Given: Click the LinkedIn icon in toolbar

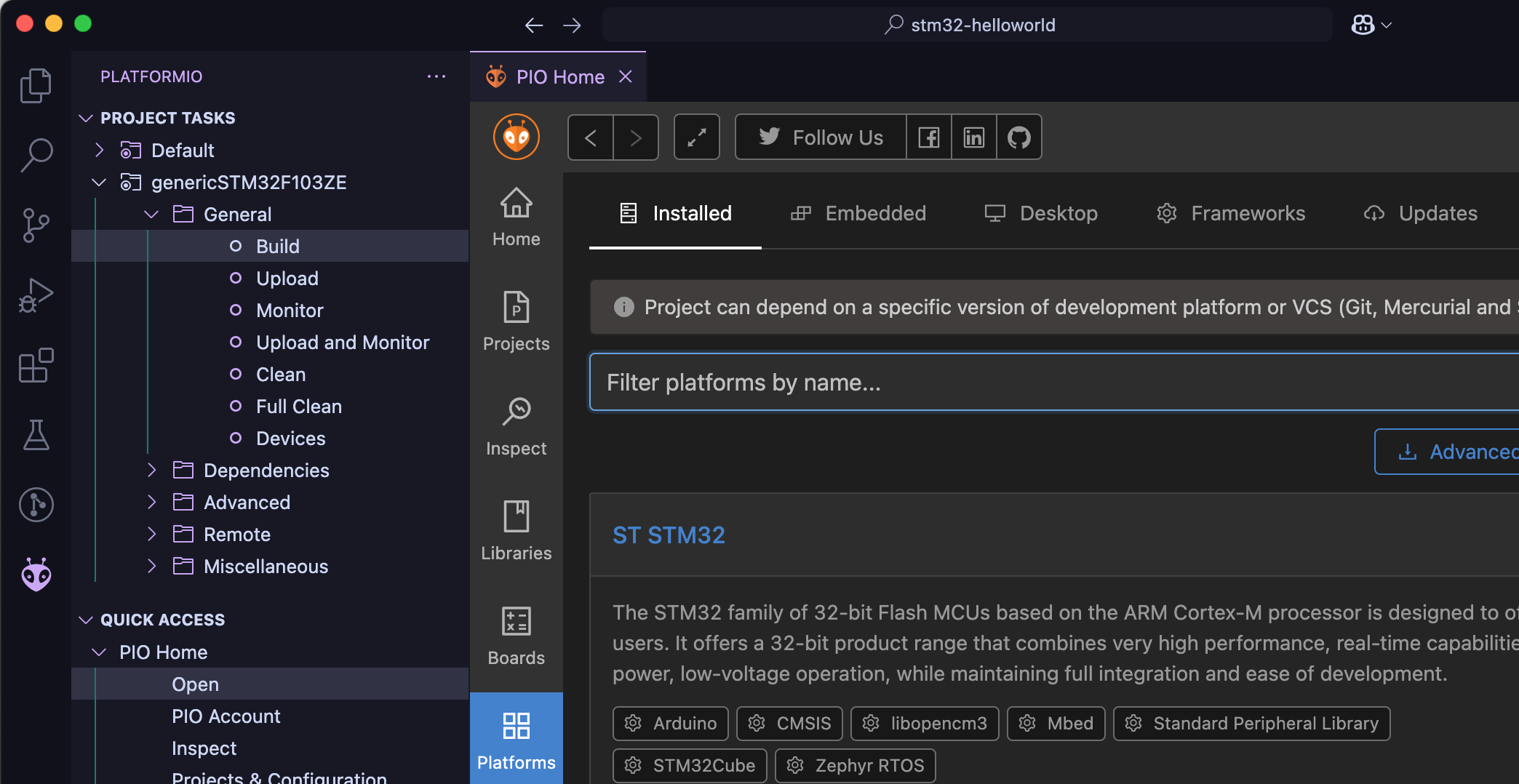Looking at the screenshot, I should point(973,137).
